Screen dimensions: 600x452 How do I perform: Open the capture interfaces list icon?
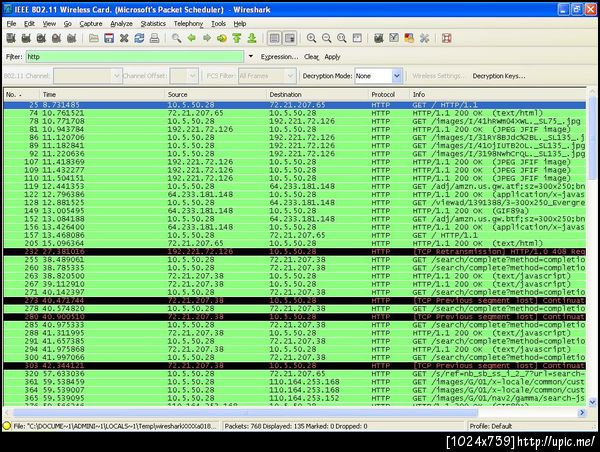[11, 38]
